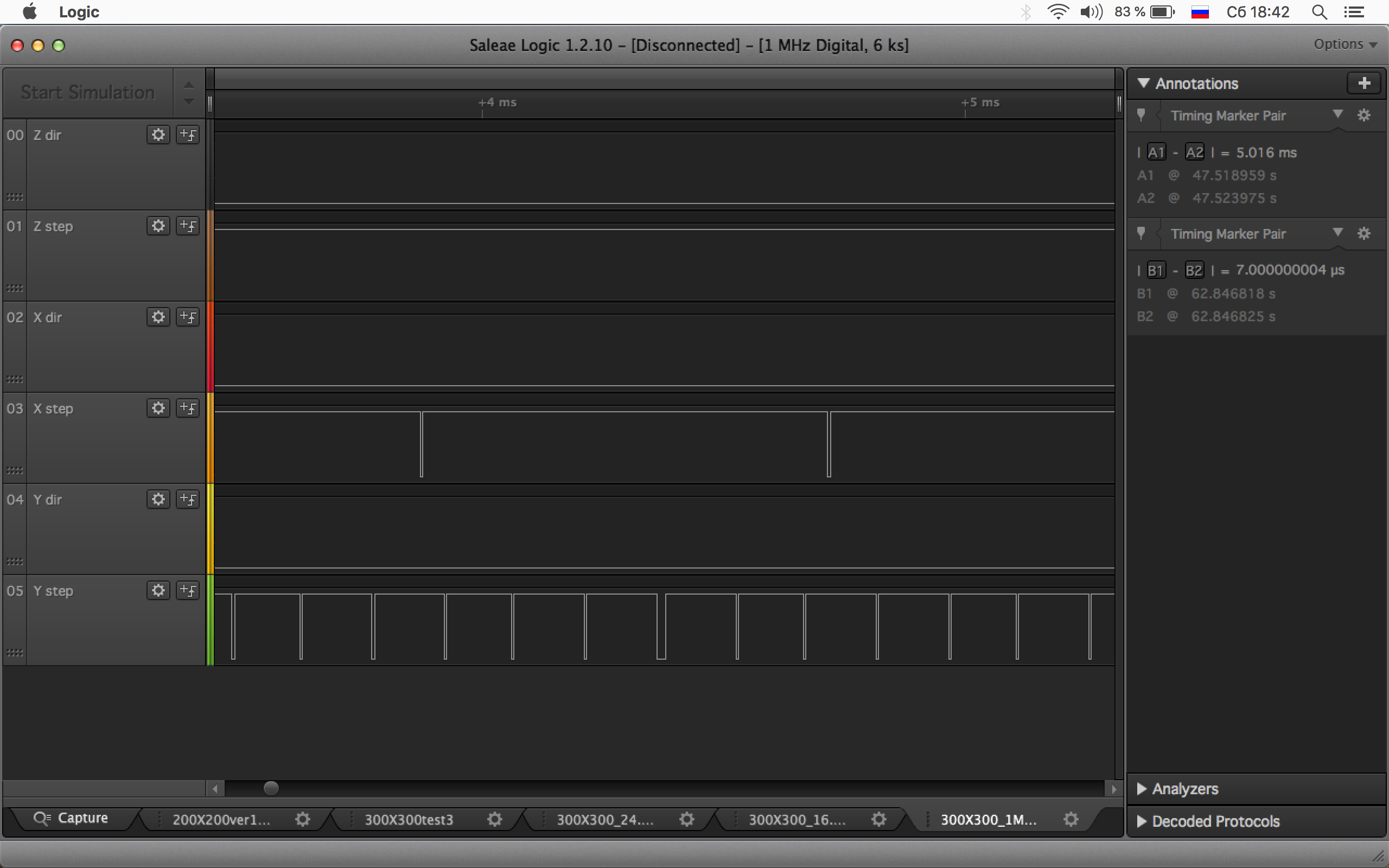Click macOS Spotlight search icon
The height and width of the screenshot is (868, 1389).
tap(1319, 12)
